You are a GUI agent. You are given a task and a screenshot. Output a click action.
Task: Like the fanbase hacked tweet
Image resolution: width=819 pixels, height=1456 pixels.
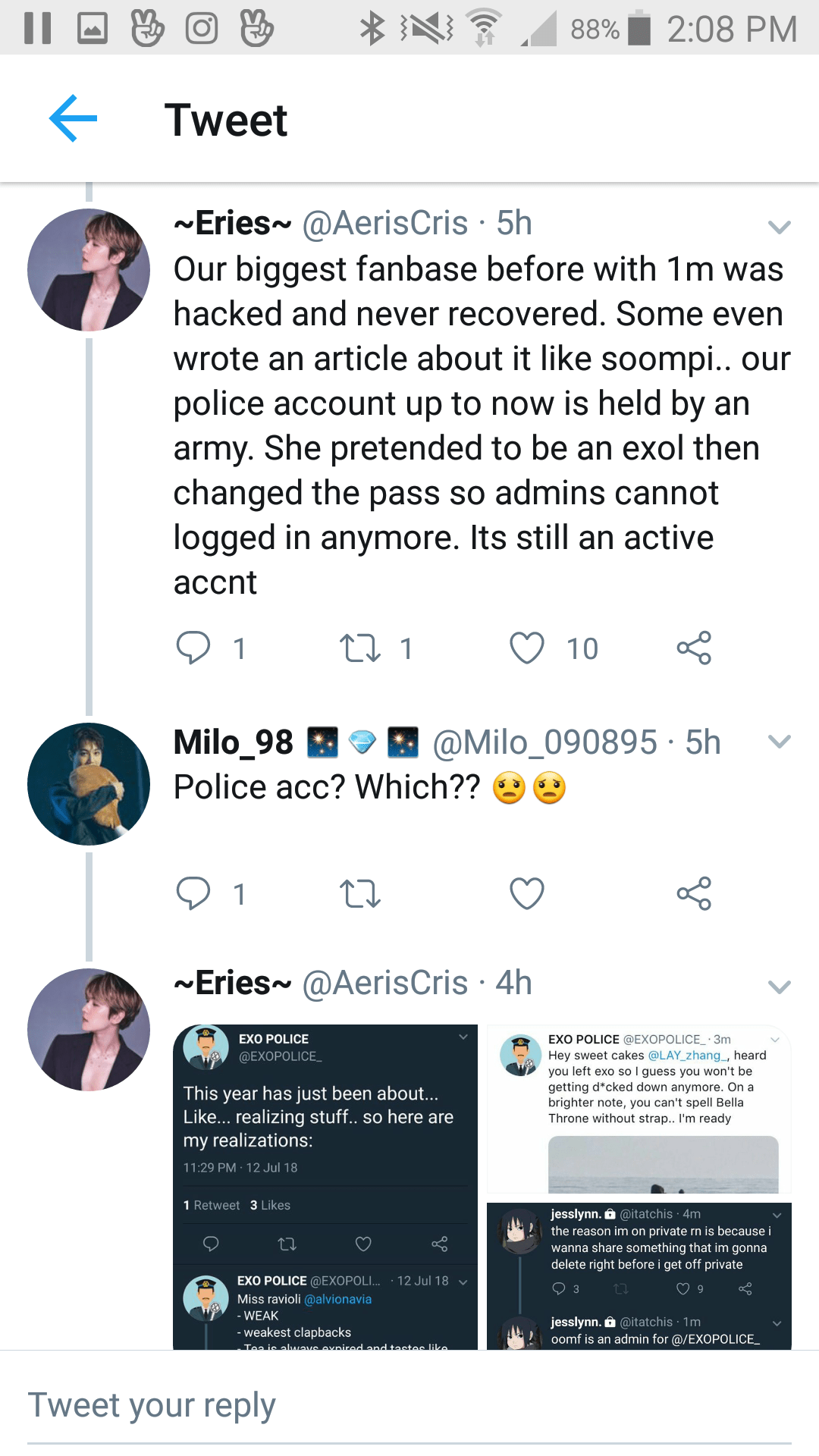[x=527, y=648]
